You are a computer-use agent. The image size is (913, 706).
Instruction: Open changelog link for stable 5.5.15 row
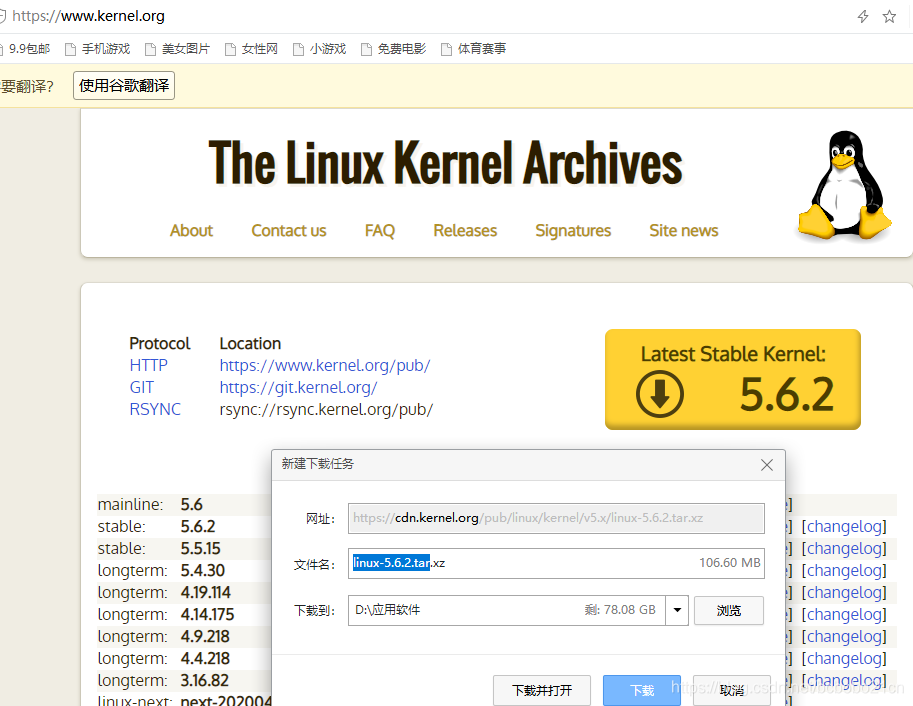pos(844,549)
